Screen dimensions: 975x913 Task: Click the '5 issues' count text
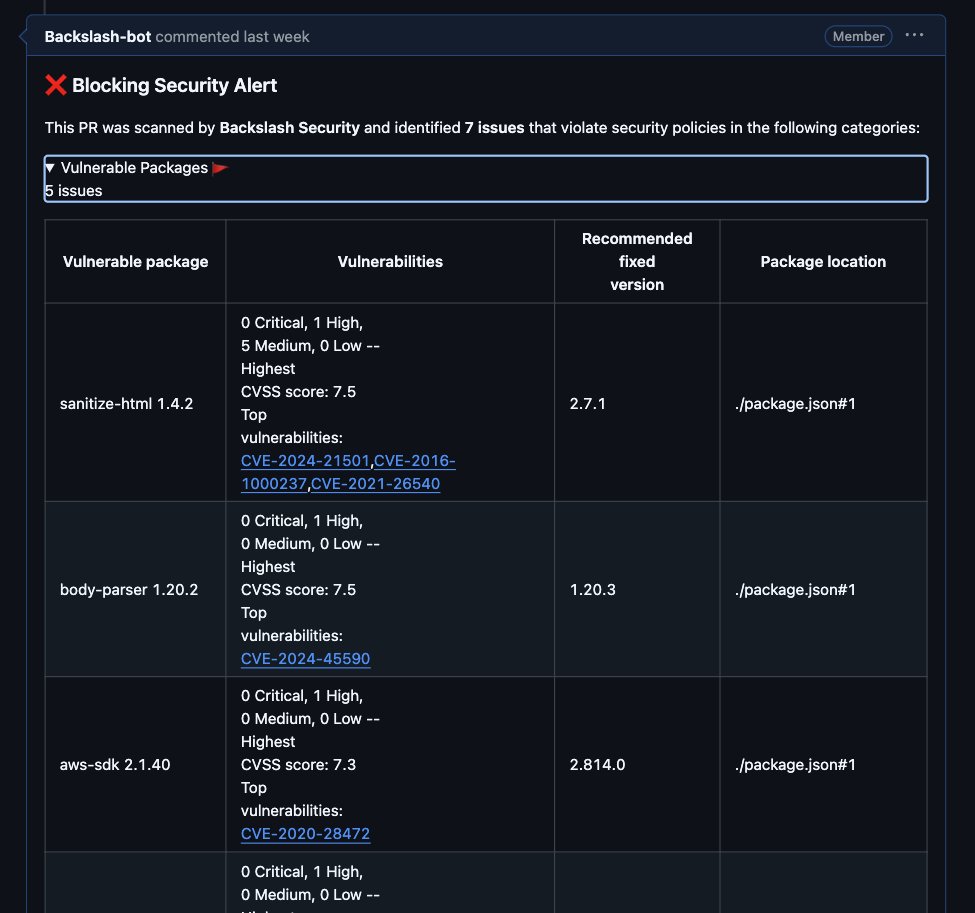[73, 191]
